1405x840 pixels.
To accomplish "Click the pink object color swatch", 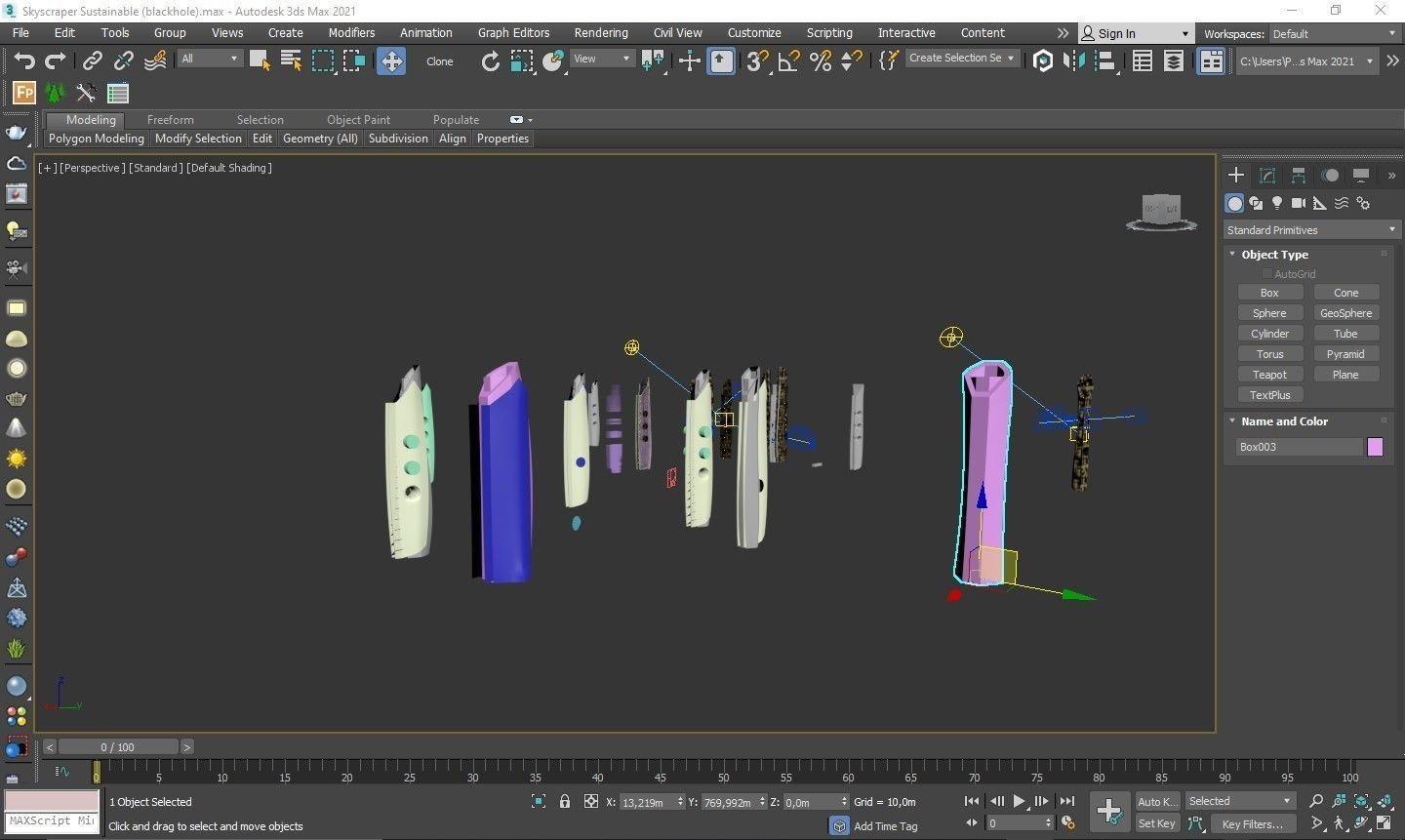I will (1375, 447).
